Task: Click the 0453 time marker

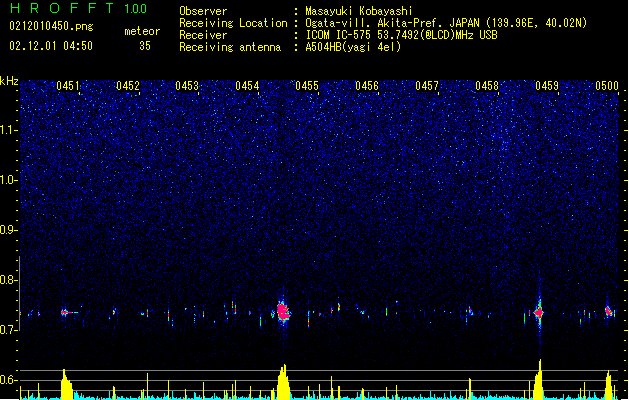Action: point(187,85)
